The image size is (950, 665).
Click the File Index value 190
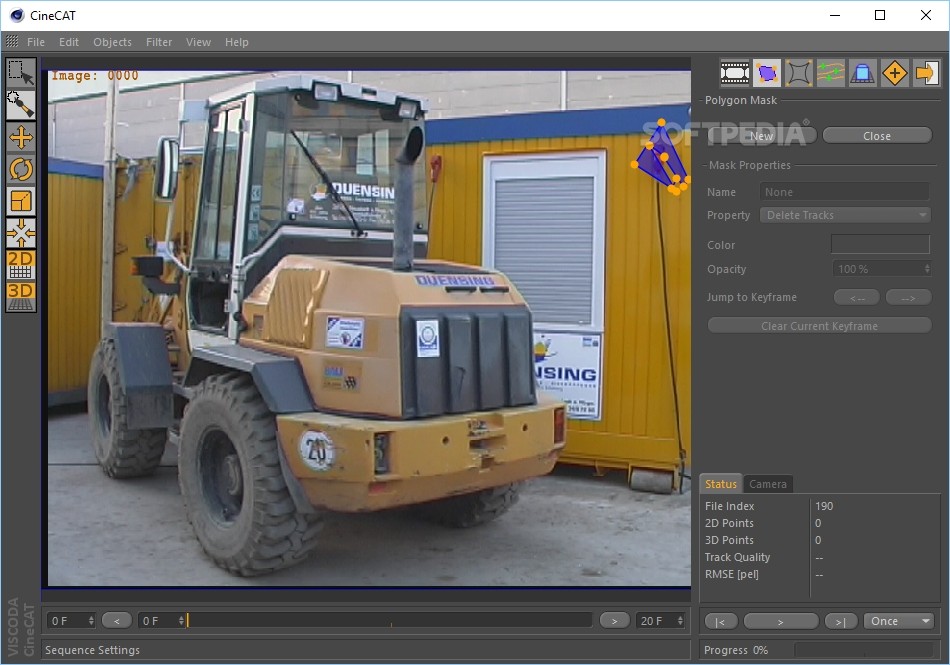[x=824, y=506]
